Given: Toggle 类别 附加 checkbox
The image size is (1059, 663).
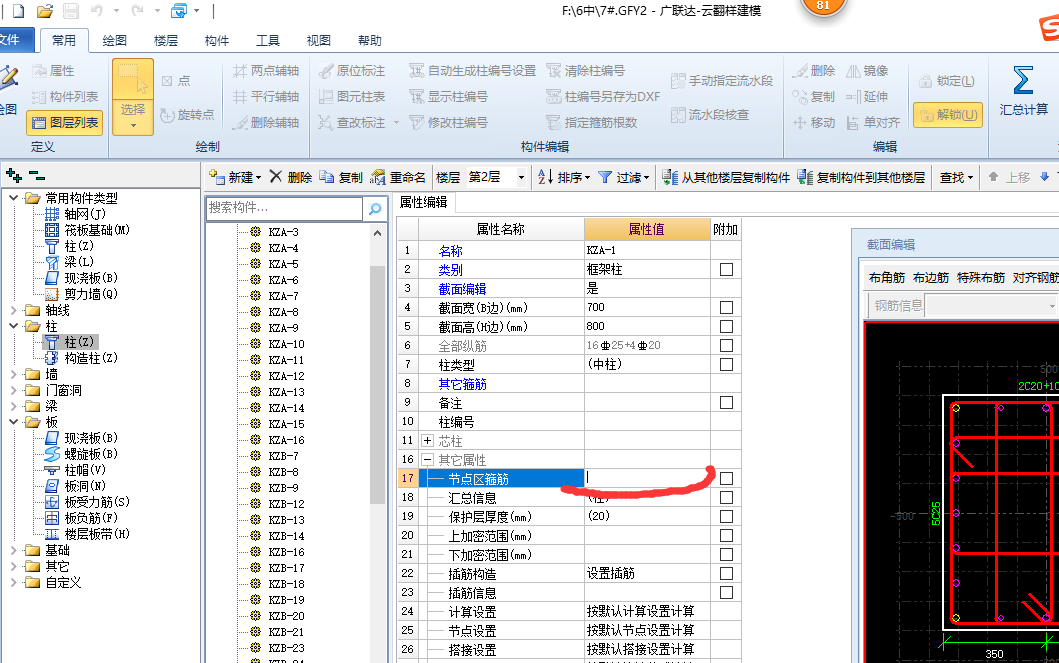Looking at the screenshot, I should (726, 269).
